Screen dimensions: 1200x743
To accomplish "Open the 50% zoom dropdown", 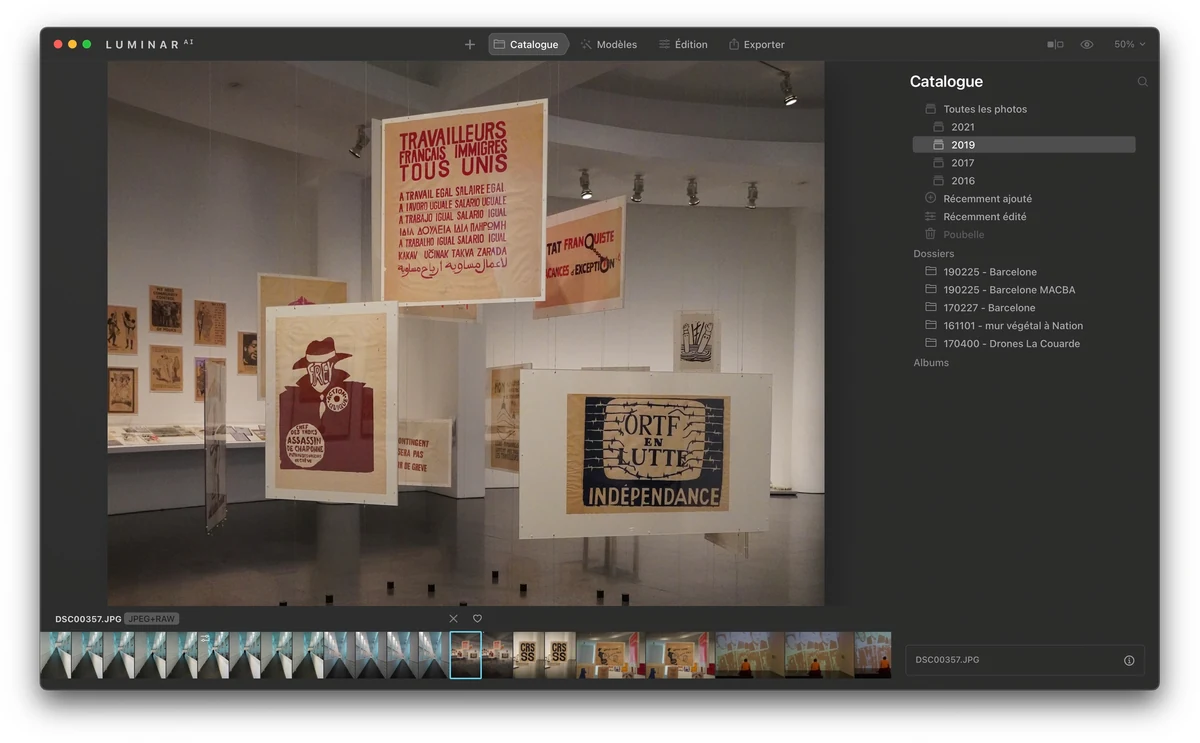I will pos(1130,44).
